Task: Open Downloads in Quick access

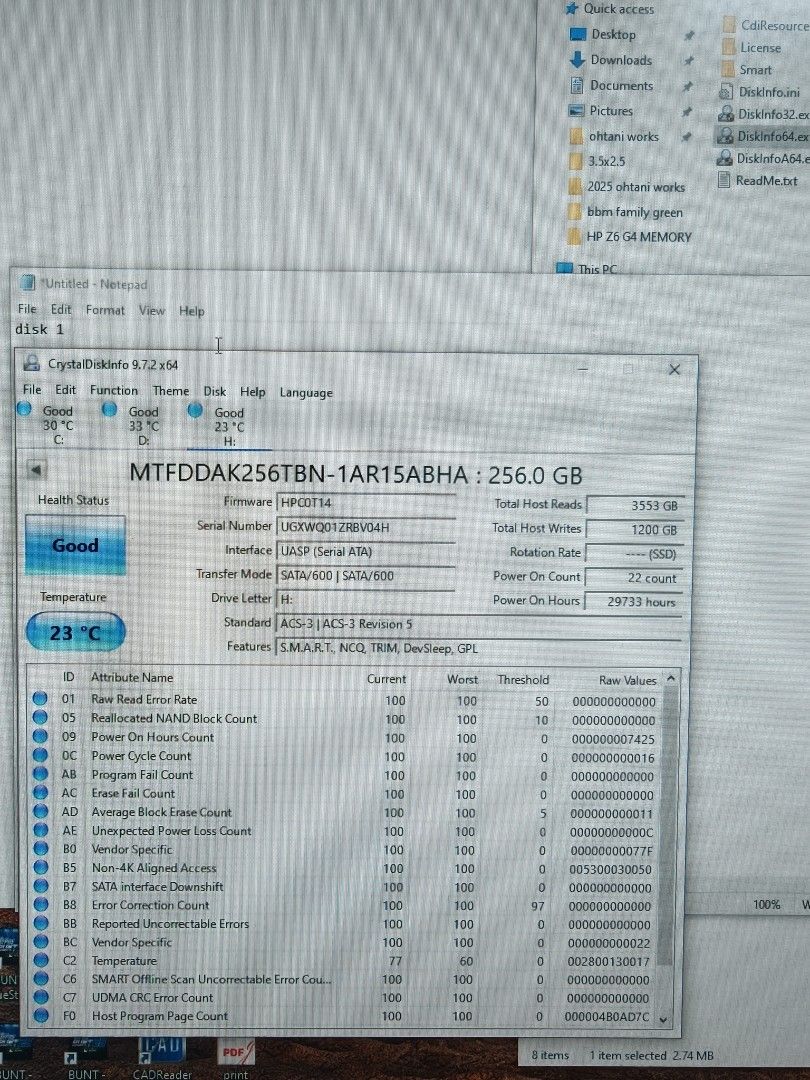Action: [621, 60]
